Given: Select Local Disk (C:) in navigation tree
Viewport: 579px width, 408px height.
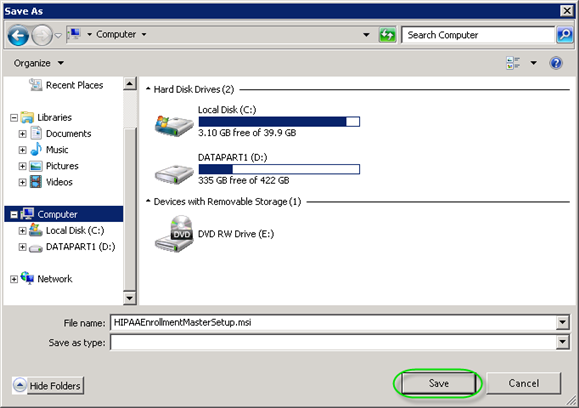Looking at the screenshot, I should point(75,230).
